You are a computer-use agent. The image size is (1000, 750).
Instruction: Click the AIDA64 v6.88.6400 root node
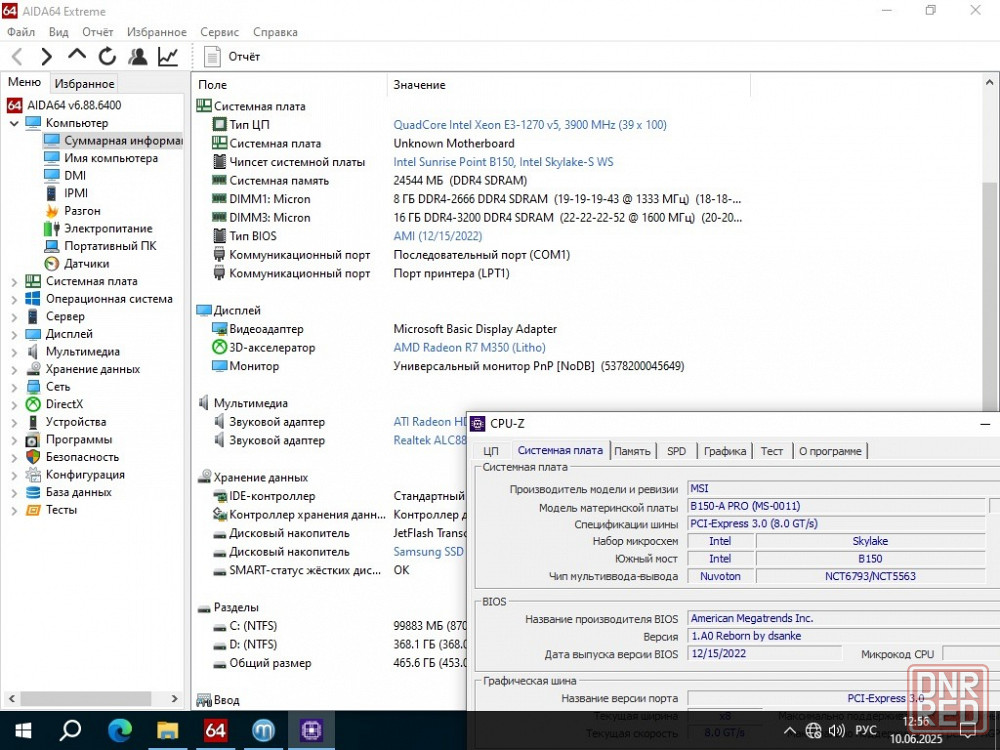64,105
